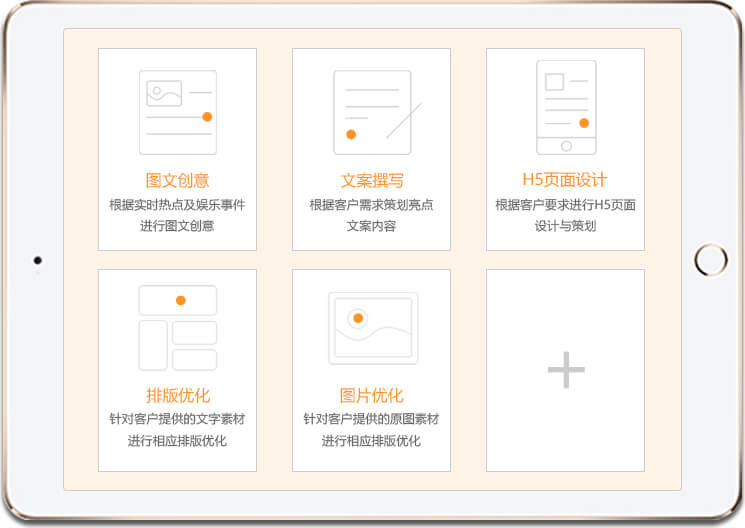Click the text 根据客户要求进行H5页面
The height and width of the screenshot is (528, 745).
pos(565,205)
